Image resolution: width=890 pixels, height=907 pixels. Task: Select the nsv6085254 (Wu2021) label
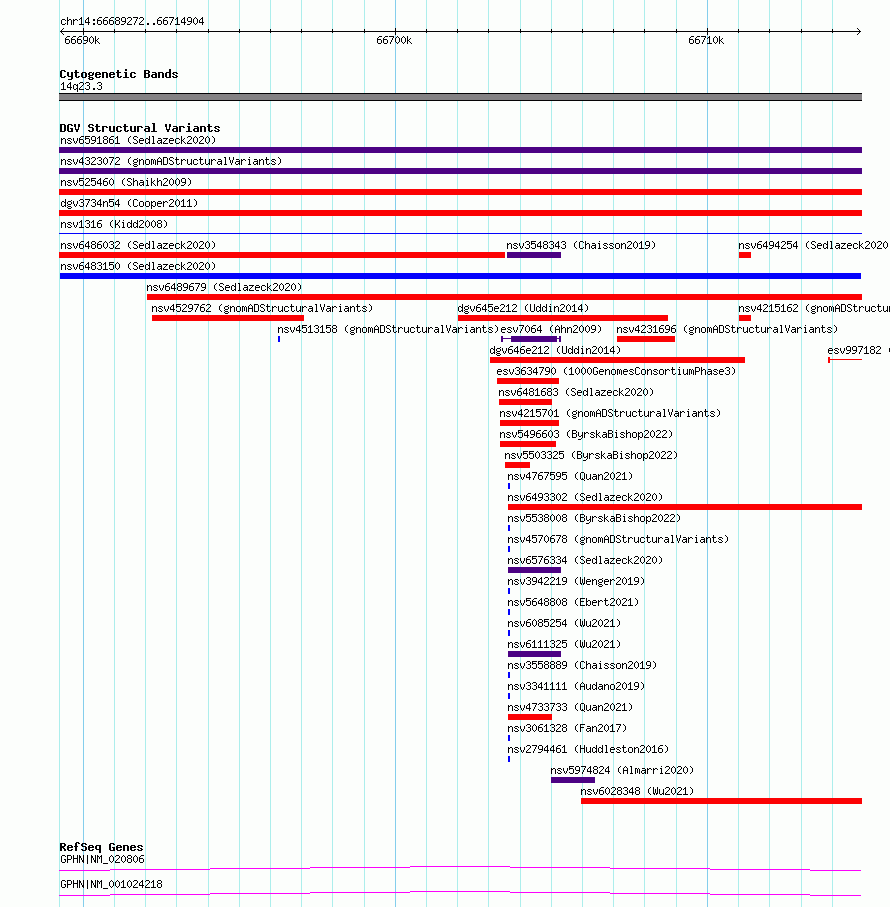click(564, 624)
